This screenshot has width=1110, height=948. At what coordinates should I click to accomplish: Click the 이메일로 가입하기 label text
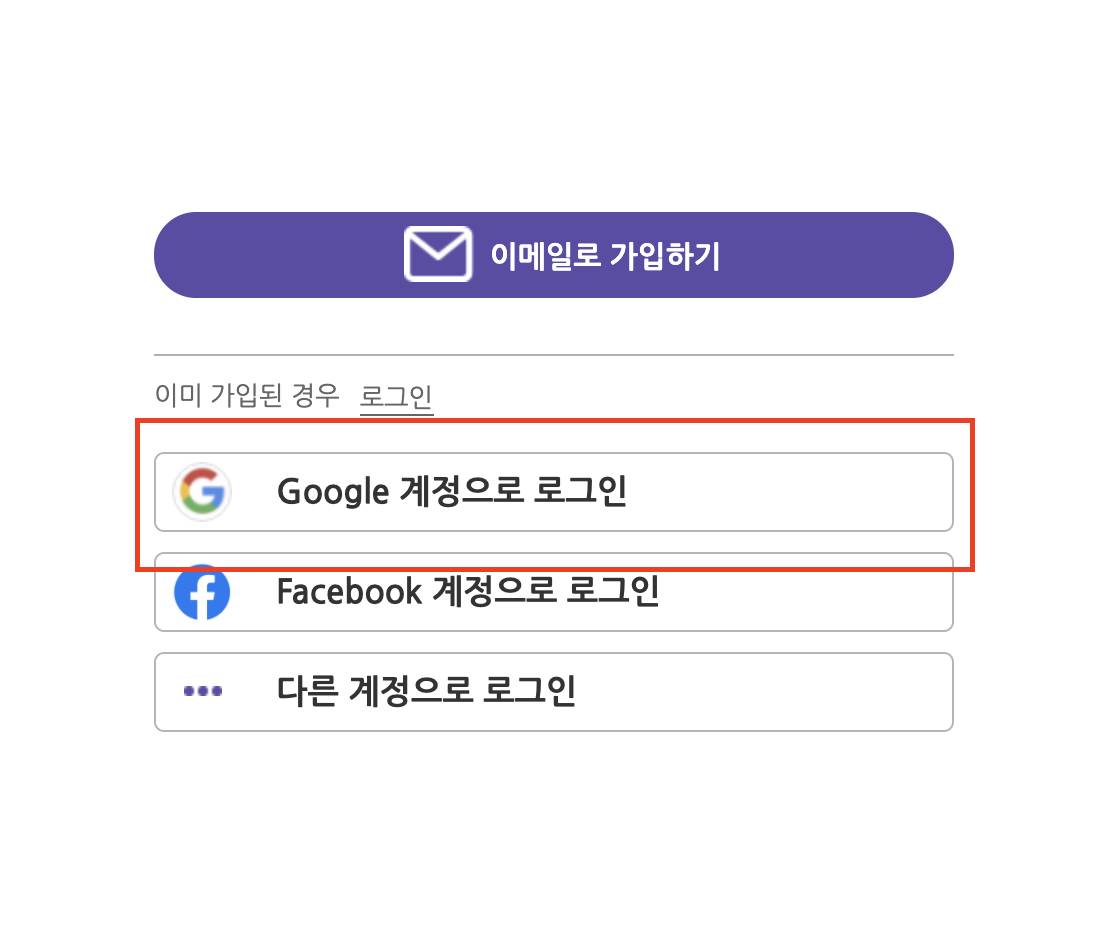(605, 256)
